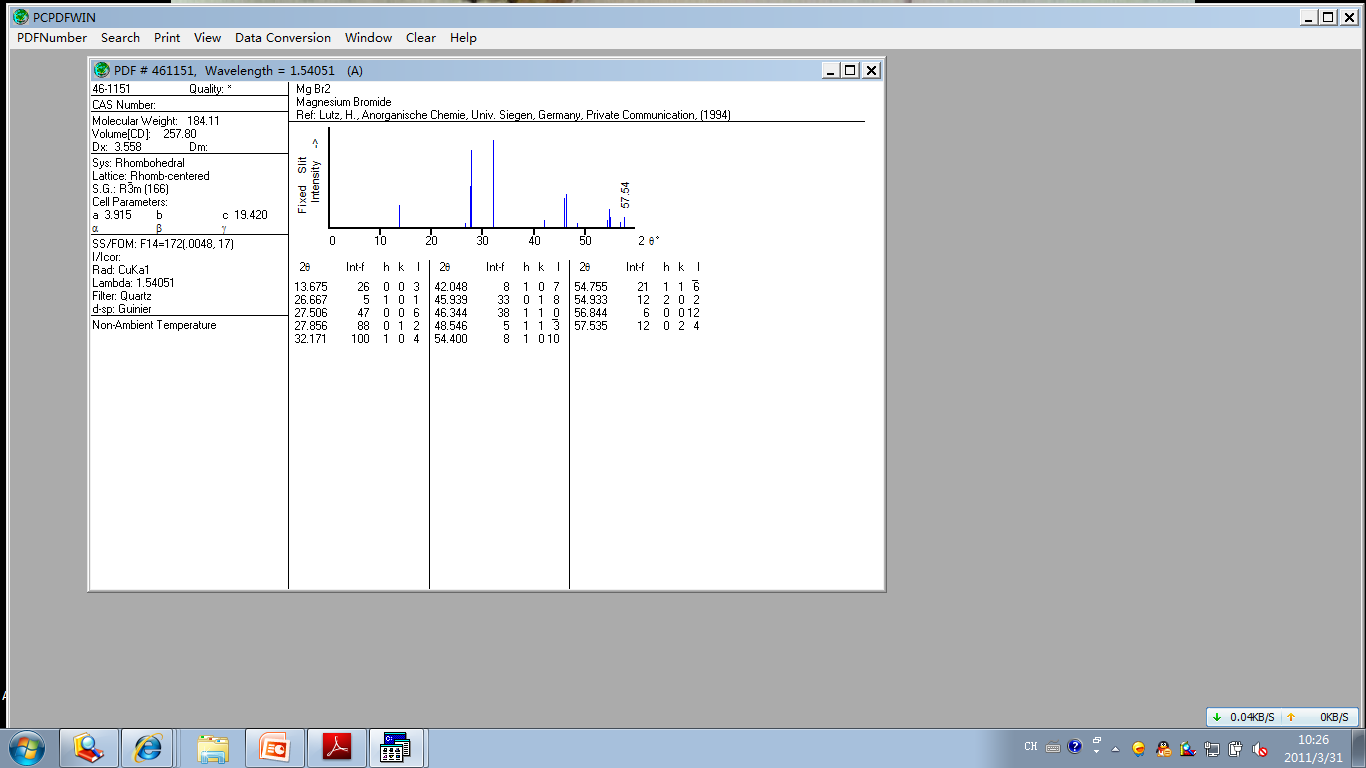Click the Lattice: Rhomb-centered line

click(x=151, y=176)
